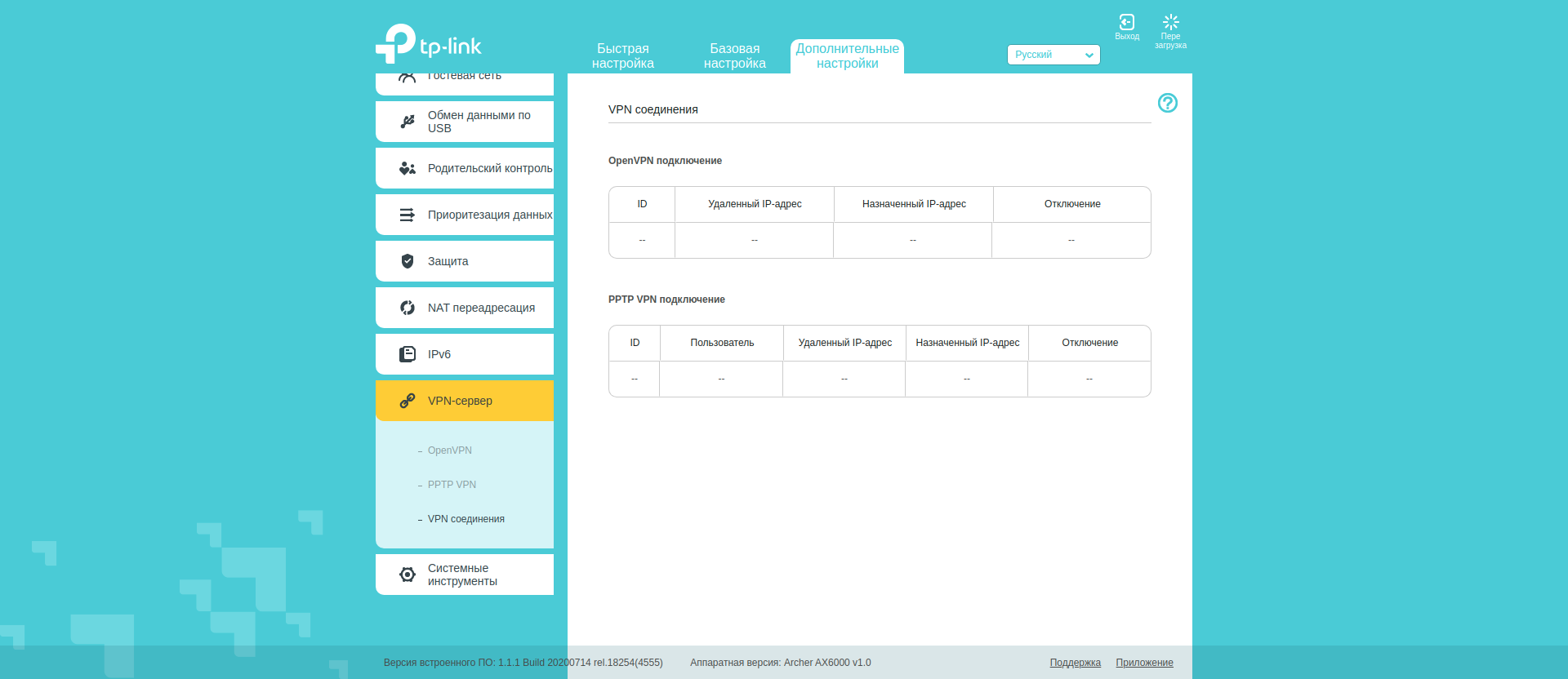Click the system tools gear icon
Screen dimensions: 1568x679
(x=408, y=575)
